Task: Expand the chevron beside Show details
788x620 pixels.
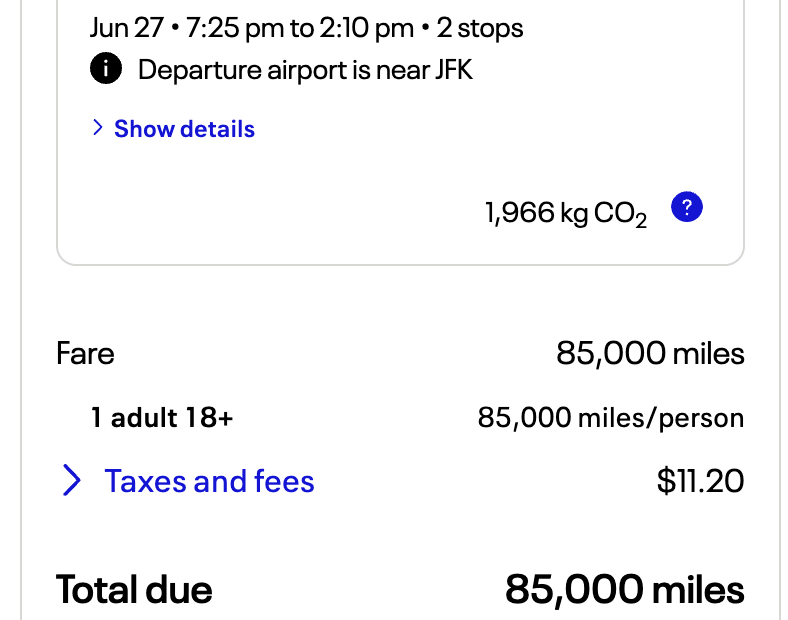Action: tap(97, 128)
